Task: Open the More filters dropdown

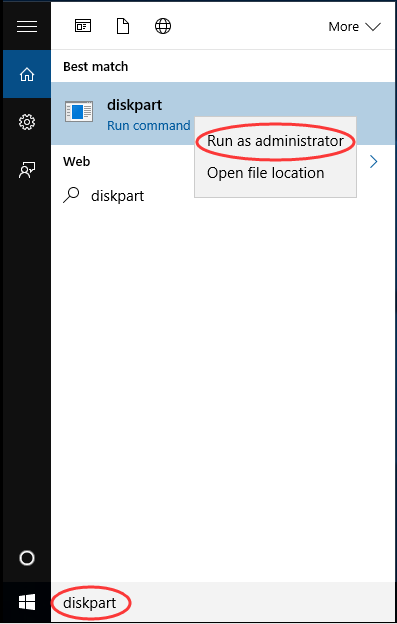Action: coord(354,27)
